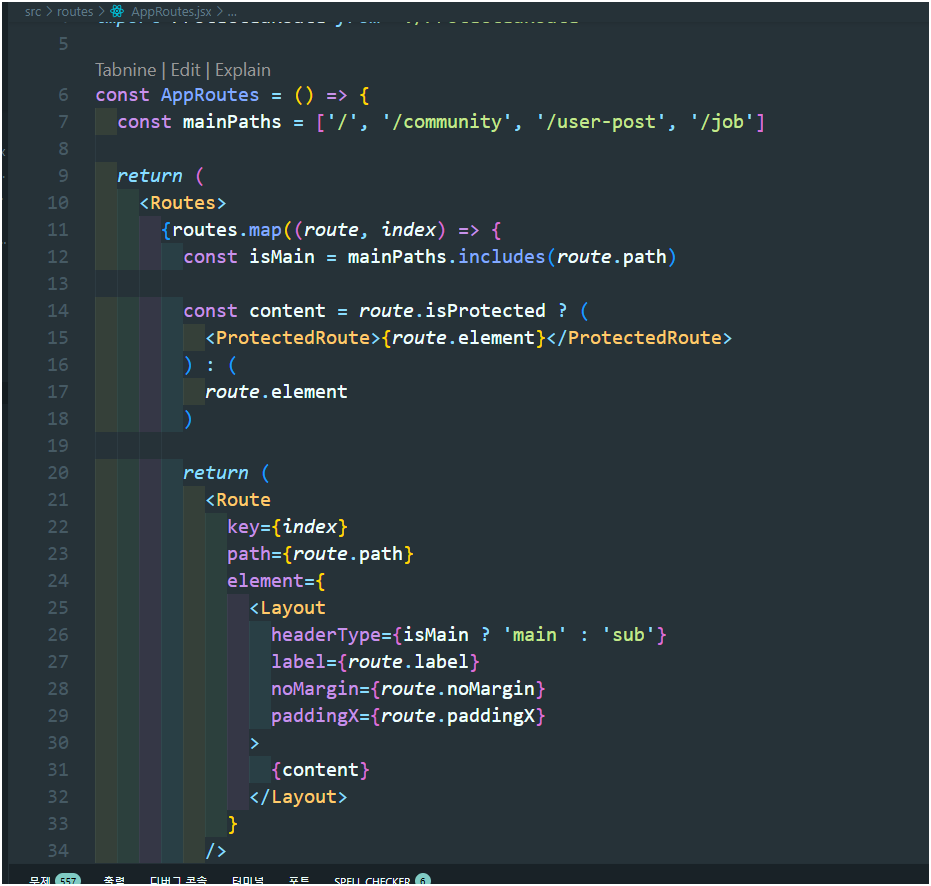This screenshot has width=931, height=886.
Task: Click the 557 problems count badge
Action: point(68,879)
